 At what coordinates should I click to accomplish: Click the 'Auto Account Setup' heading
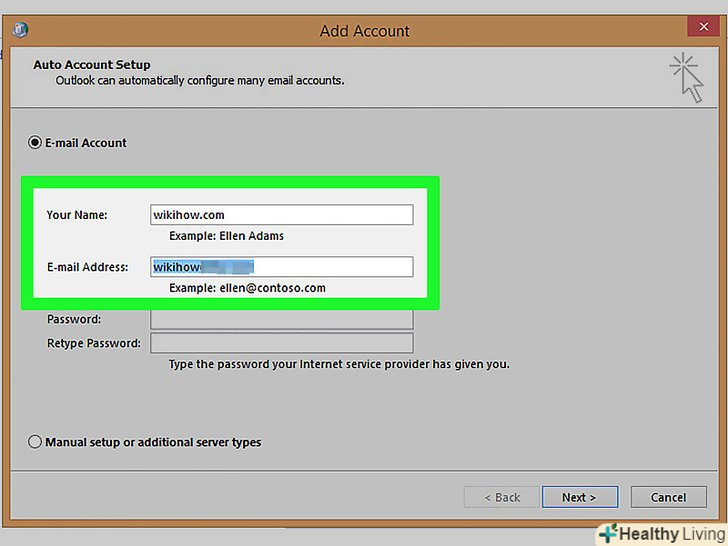pos(91,65)
